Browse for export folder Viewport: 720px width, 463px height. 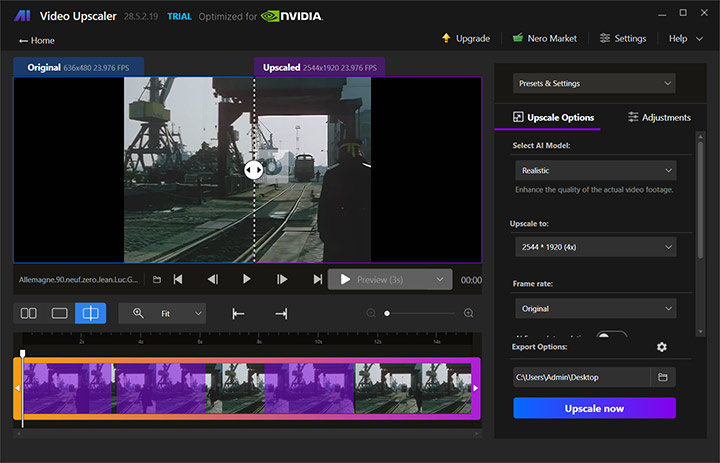663,377
